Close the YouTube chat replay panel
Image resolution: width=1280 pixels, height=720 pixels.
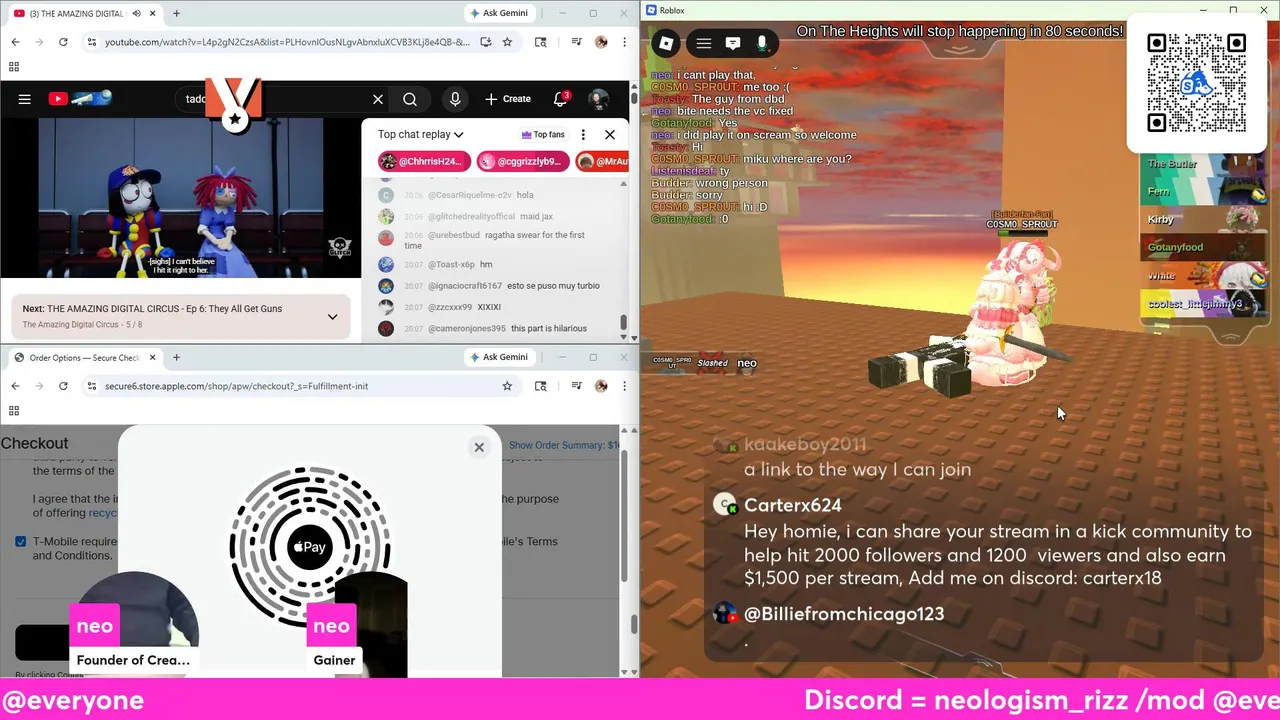pyautogui.click(x=610, y=134)
